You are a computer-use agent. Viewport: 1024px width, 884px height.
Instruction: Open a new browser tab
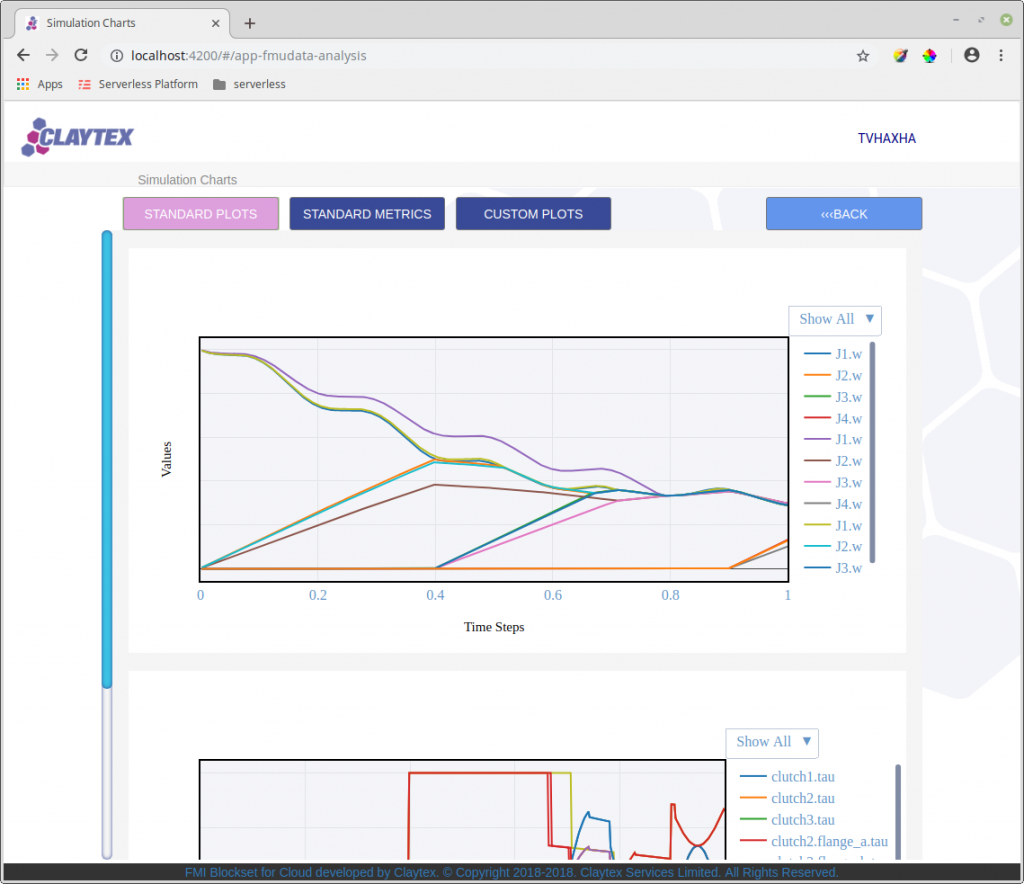click(249, 24)
